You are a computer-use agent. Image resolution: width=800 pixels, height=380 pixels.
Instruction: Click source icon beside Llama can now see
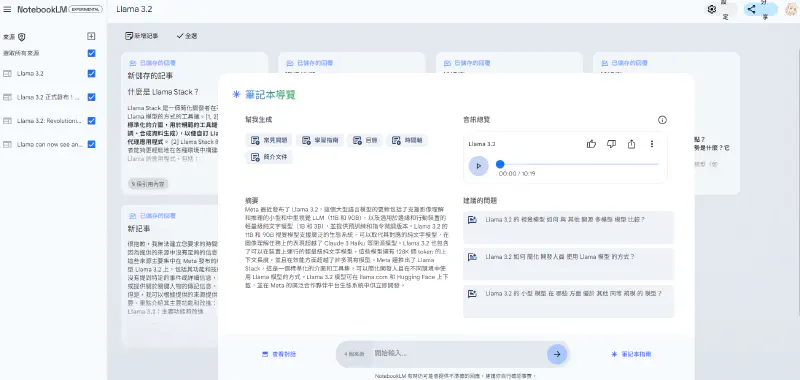pos(7,144)
